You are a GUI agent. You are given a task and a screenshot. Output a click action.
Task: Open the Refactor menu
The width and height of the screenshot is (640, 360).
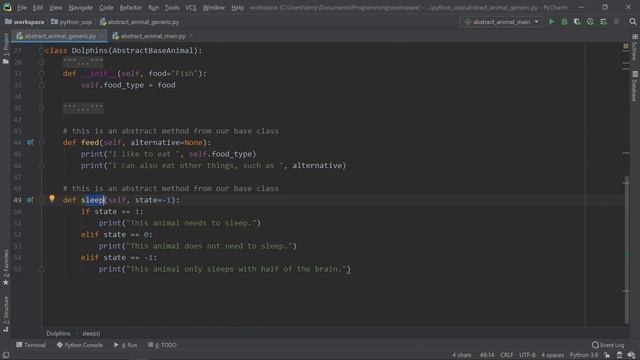coord(131,7)
